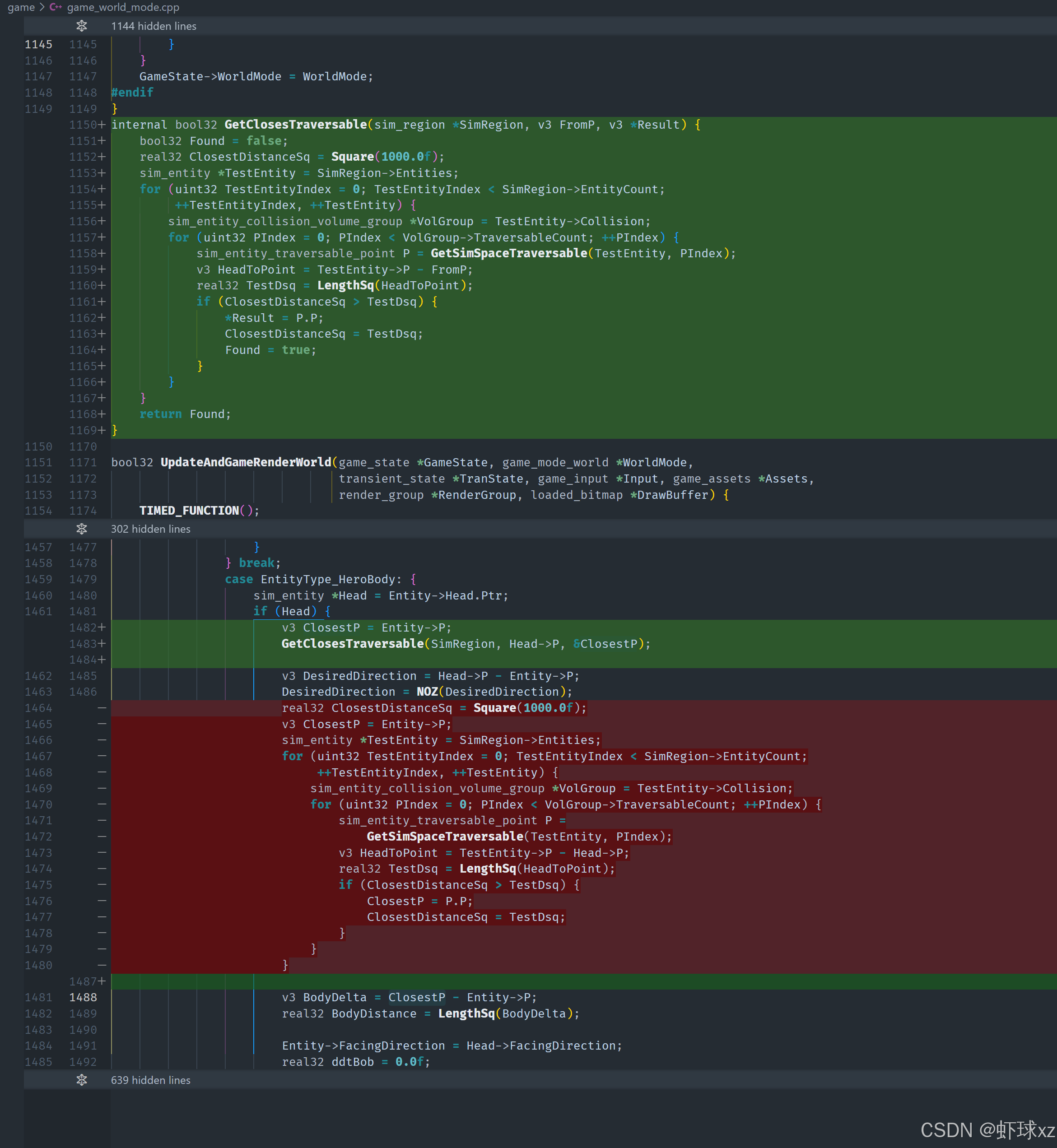The image size is (1057, 1148).
Task: Expand the 302 hidden lines fold icon
Action: (x=82, y=529)
